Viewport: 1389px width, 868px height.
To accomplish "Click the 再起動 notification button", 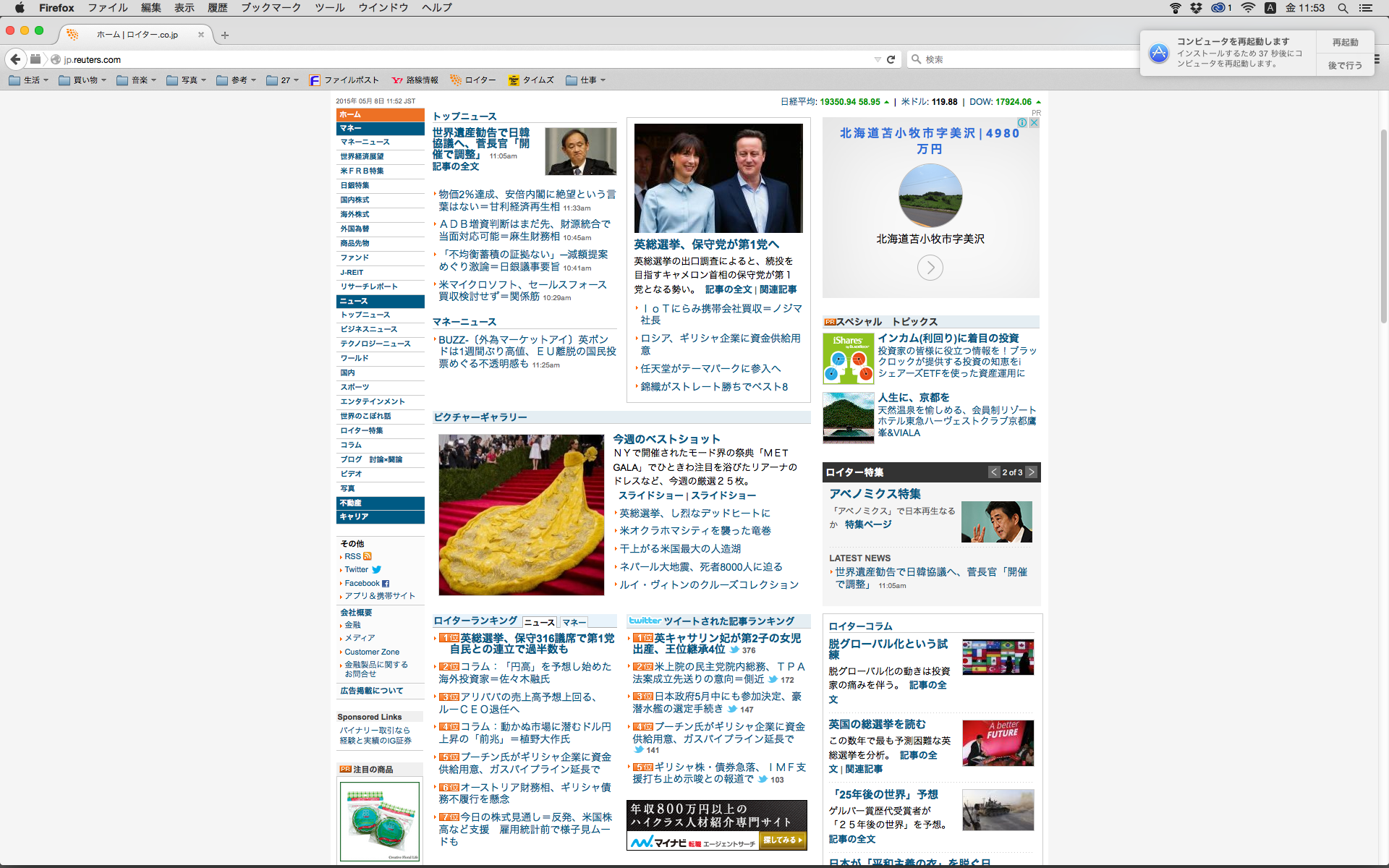I will pos(1345,42).
